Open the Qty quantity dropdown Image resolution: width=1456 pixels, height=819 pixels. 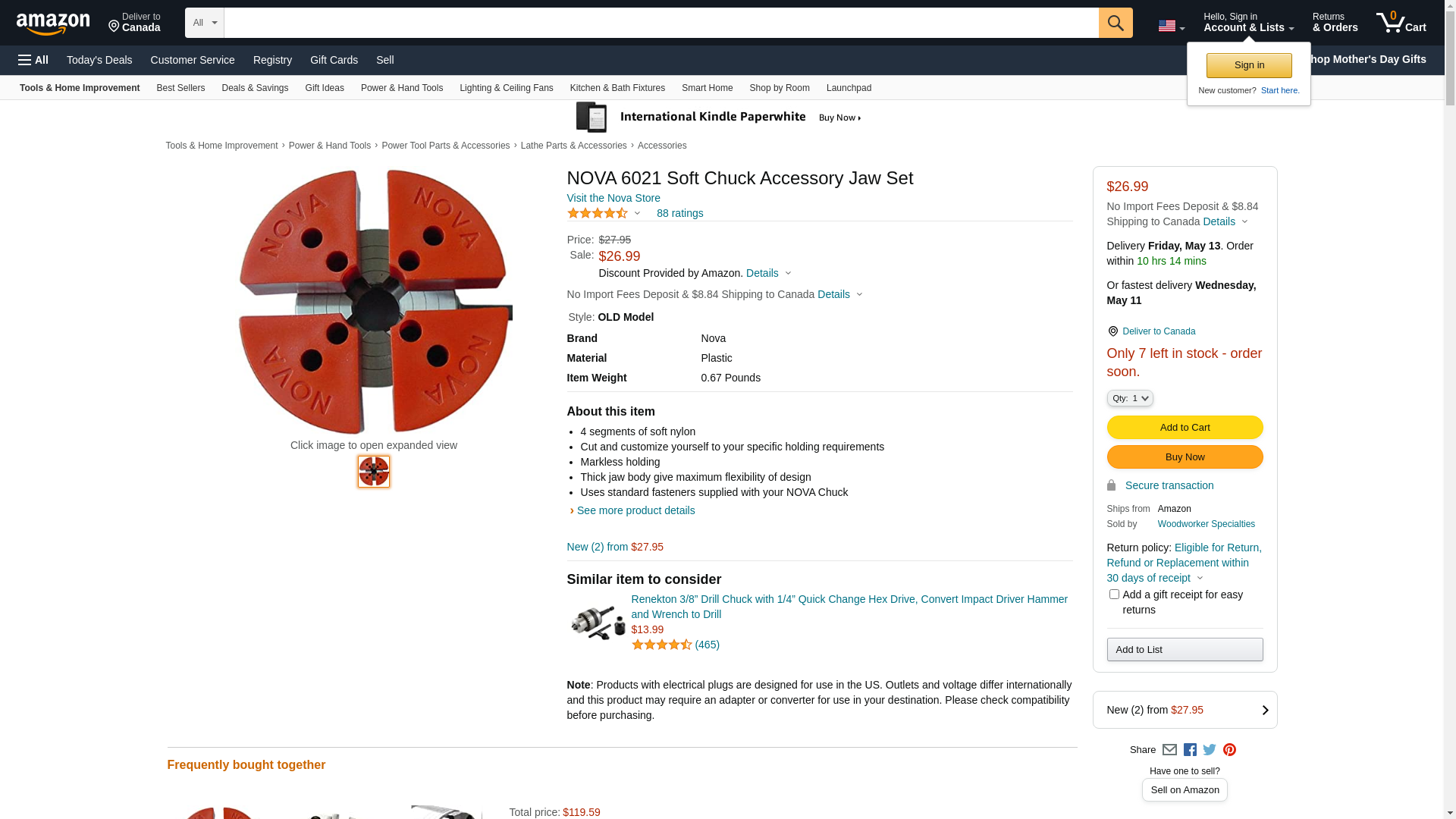[1130, 398]
